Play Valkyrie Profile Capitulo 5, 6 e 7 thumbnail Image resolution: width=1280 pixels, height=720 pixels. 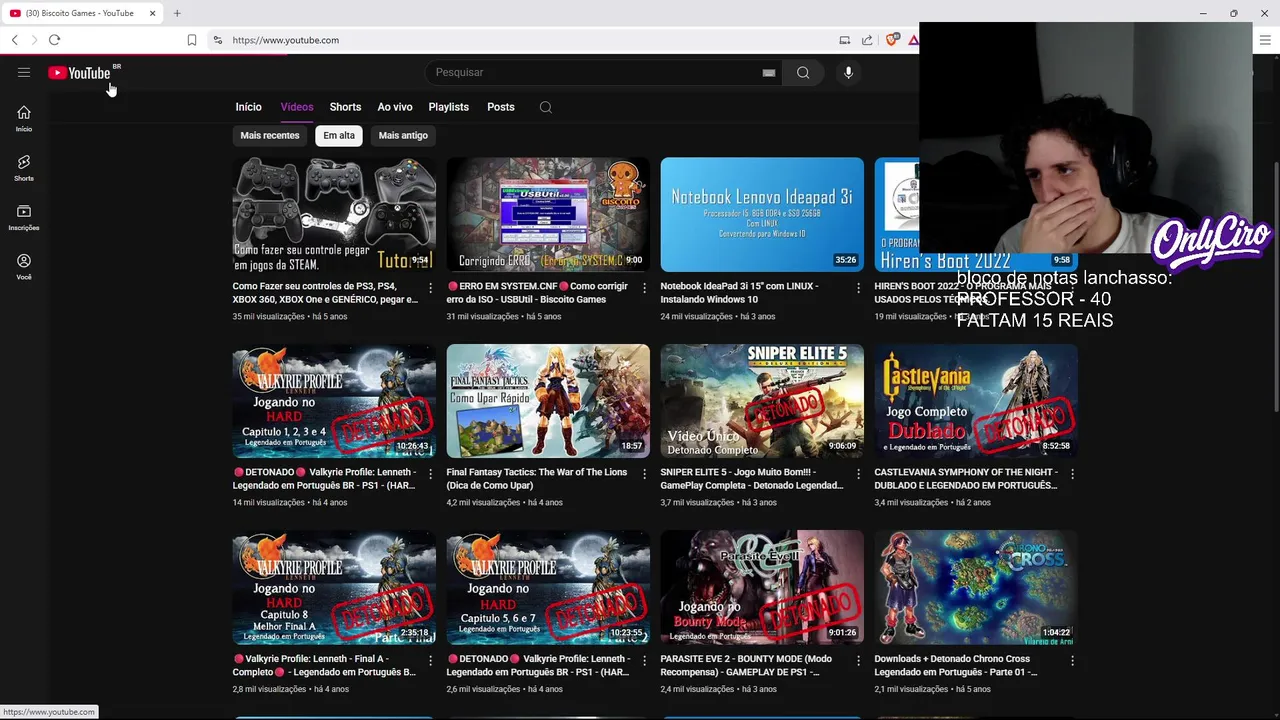tap(548, 587)
